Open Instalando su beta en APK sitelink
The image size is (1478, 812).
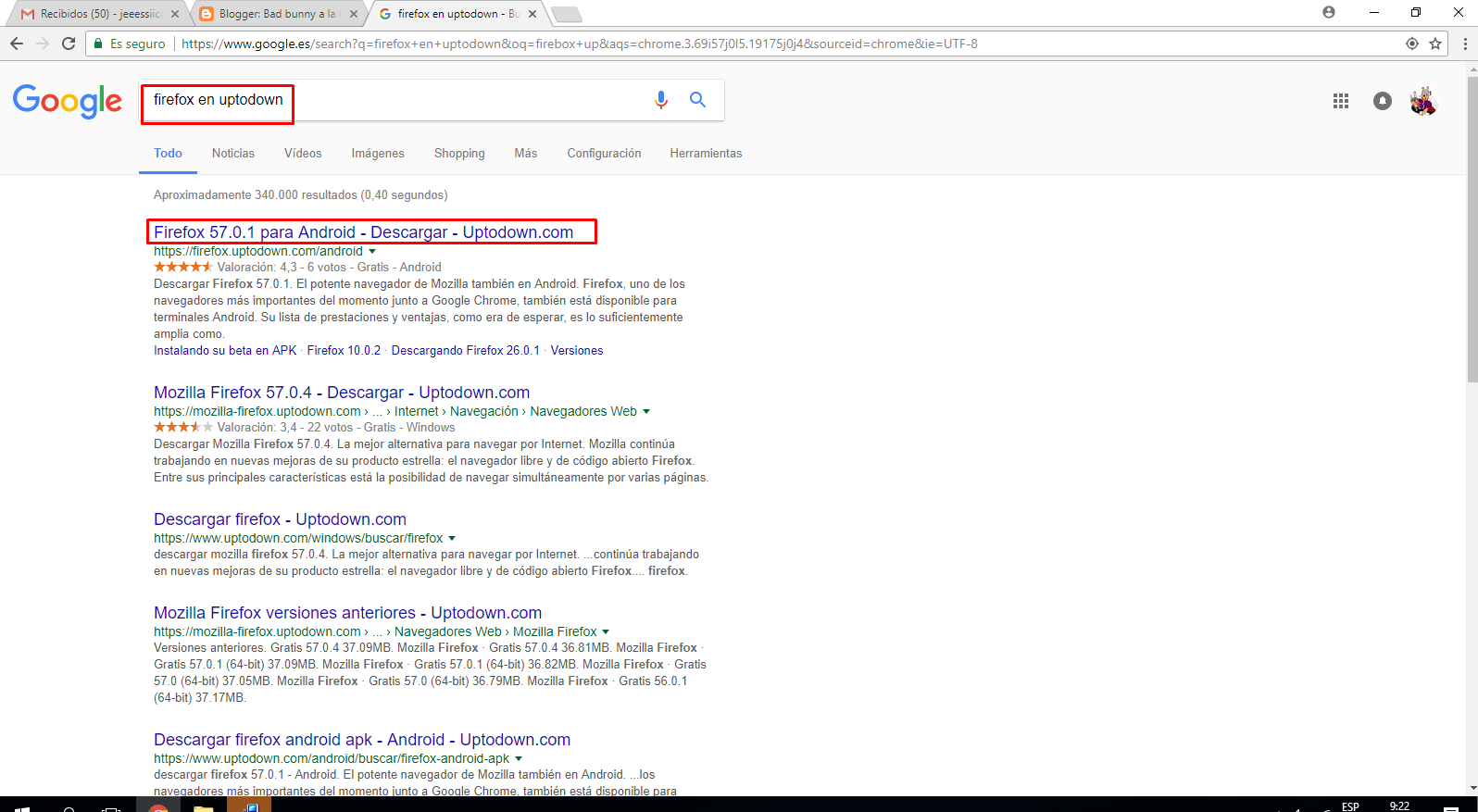(x=225, y=351)
